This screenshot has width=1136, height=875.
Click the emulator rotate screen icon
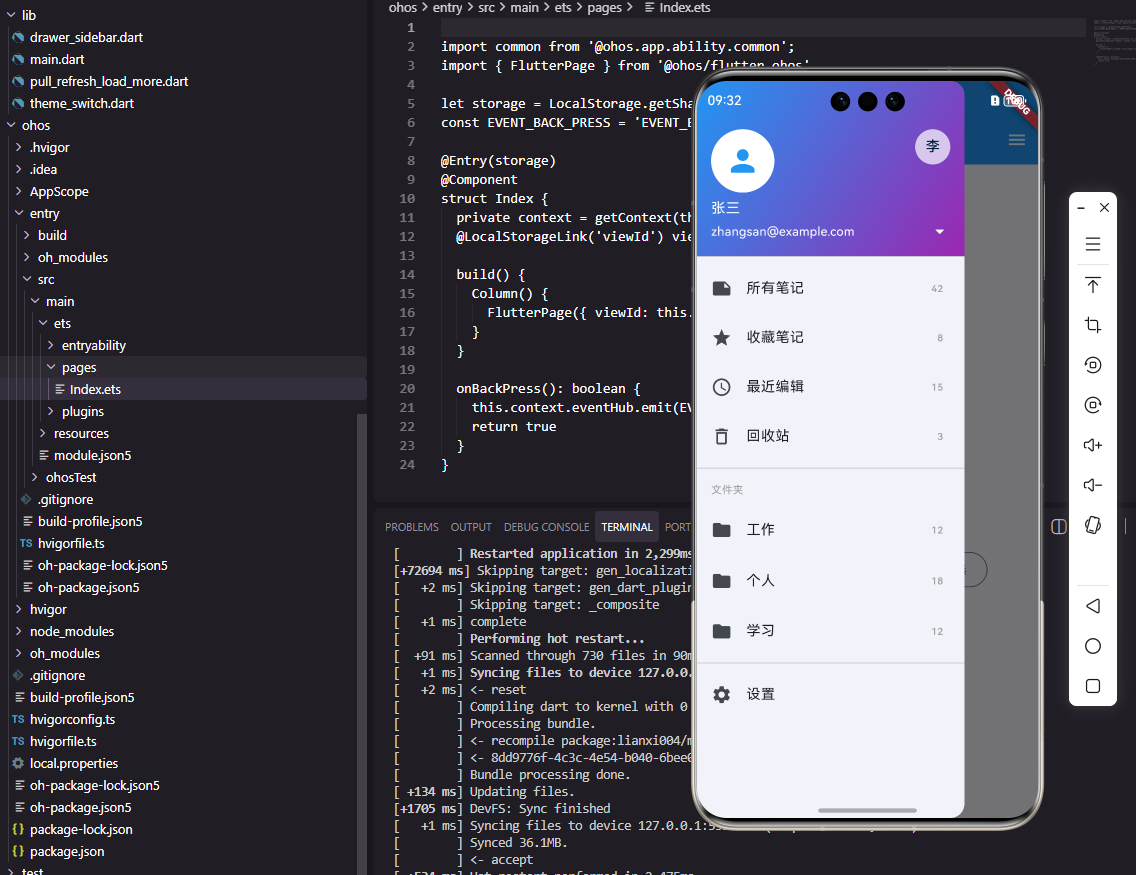click(1093, 525)
